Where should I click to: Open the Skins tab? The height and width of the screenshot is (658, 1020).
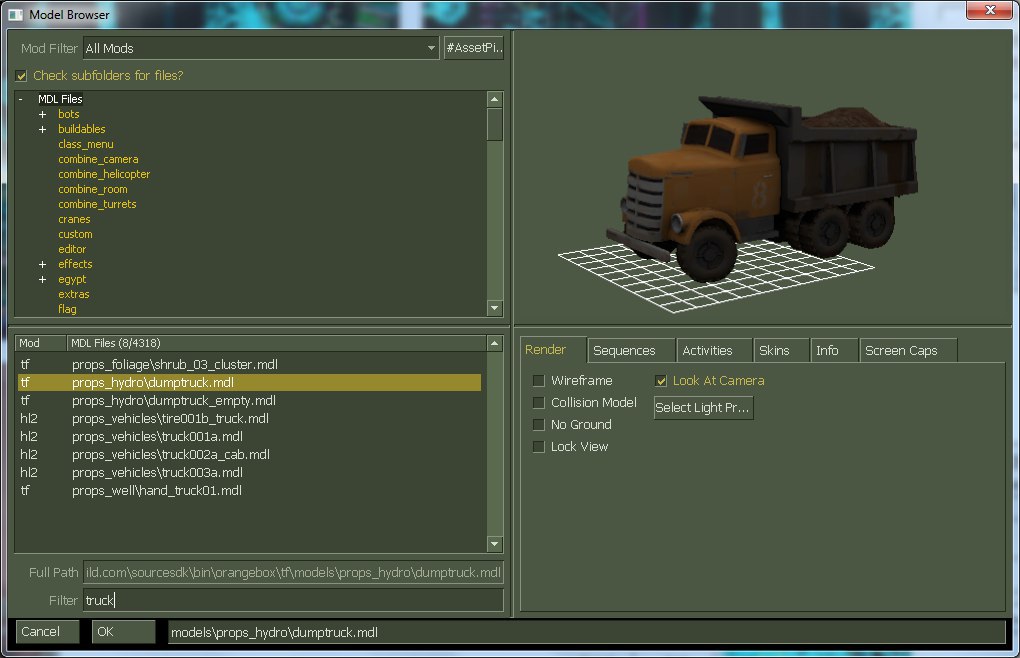(781, 350)
